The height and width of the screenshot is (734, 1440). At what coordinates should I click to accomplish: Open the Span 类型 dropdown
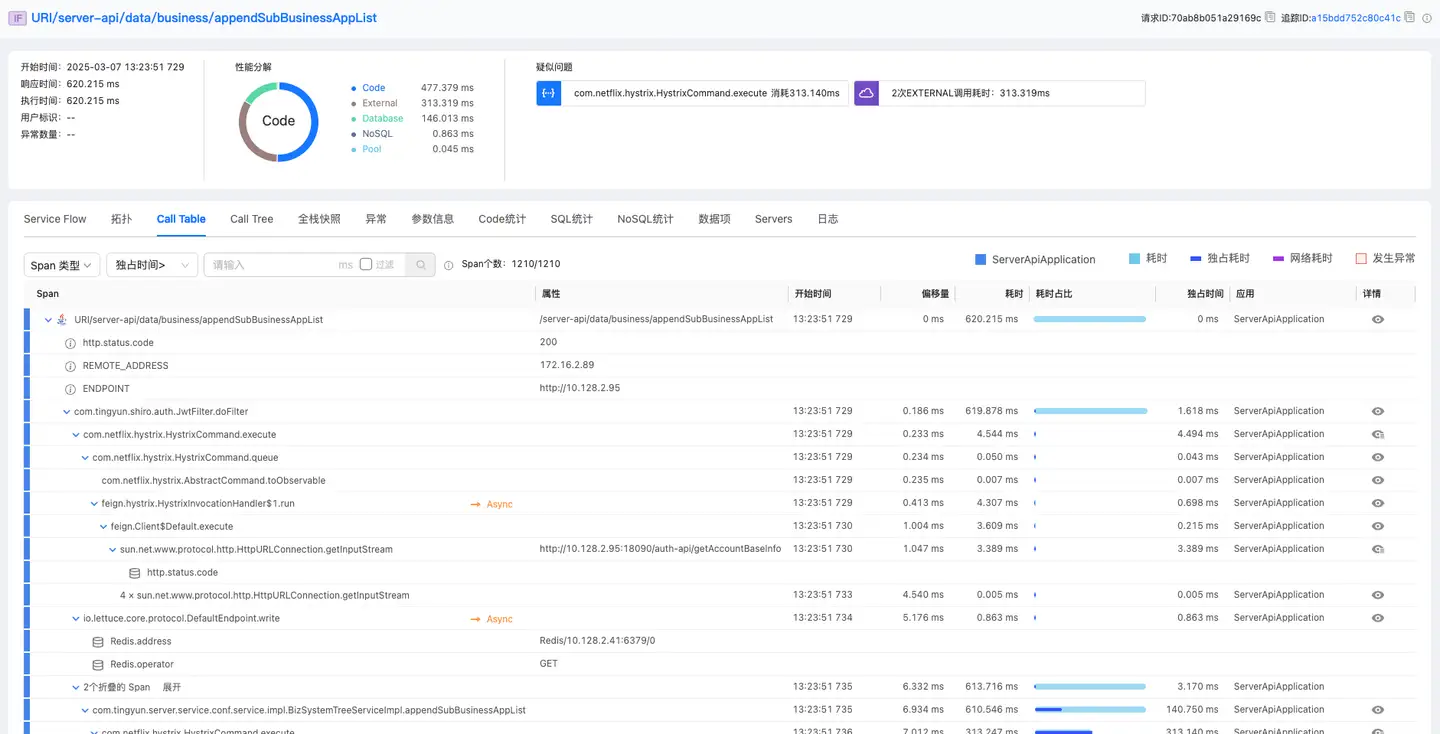(62, 265)
